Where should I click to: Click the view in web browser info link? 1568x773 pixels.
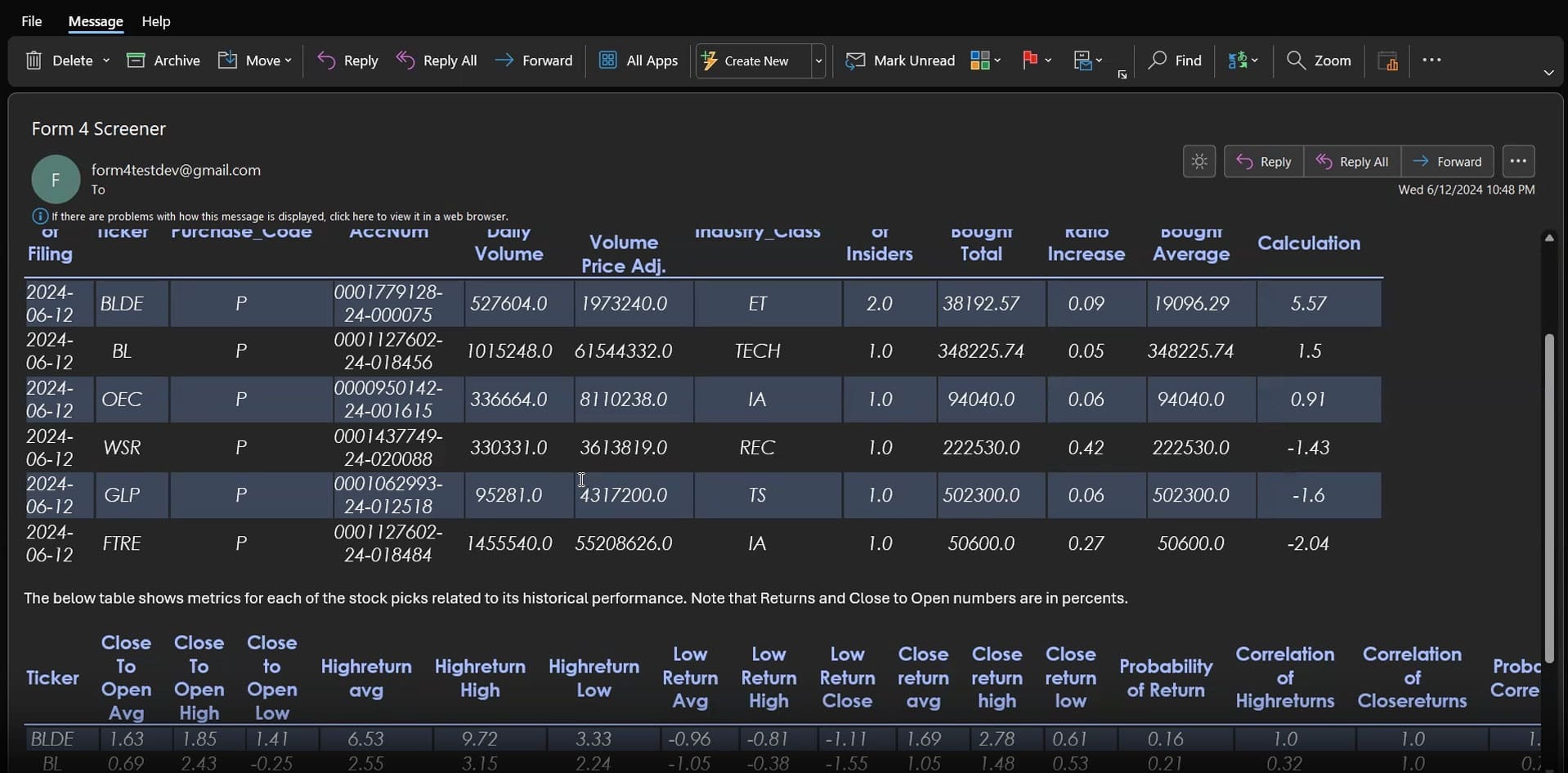280,217
